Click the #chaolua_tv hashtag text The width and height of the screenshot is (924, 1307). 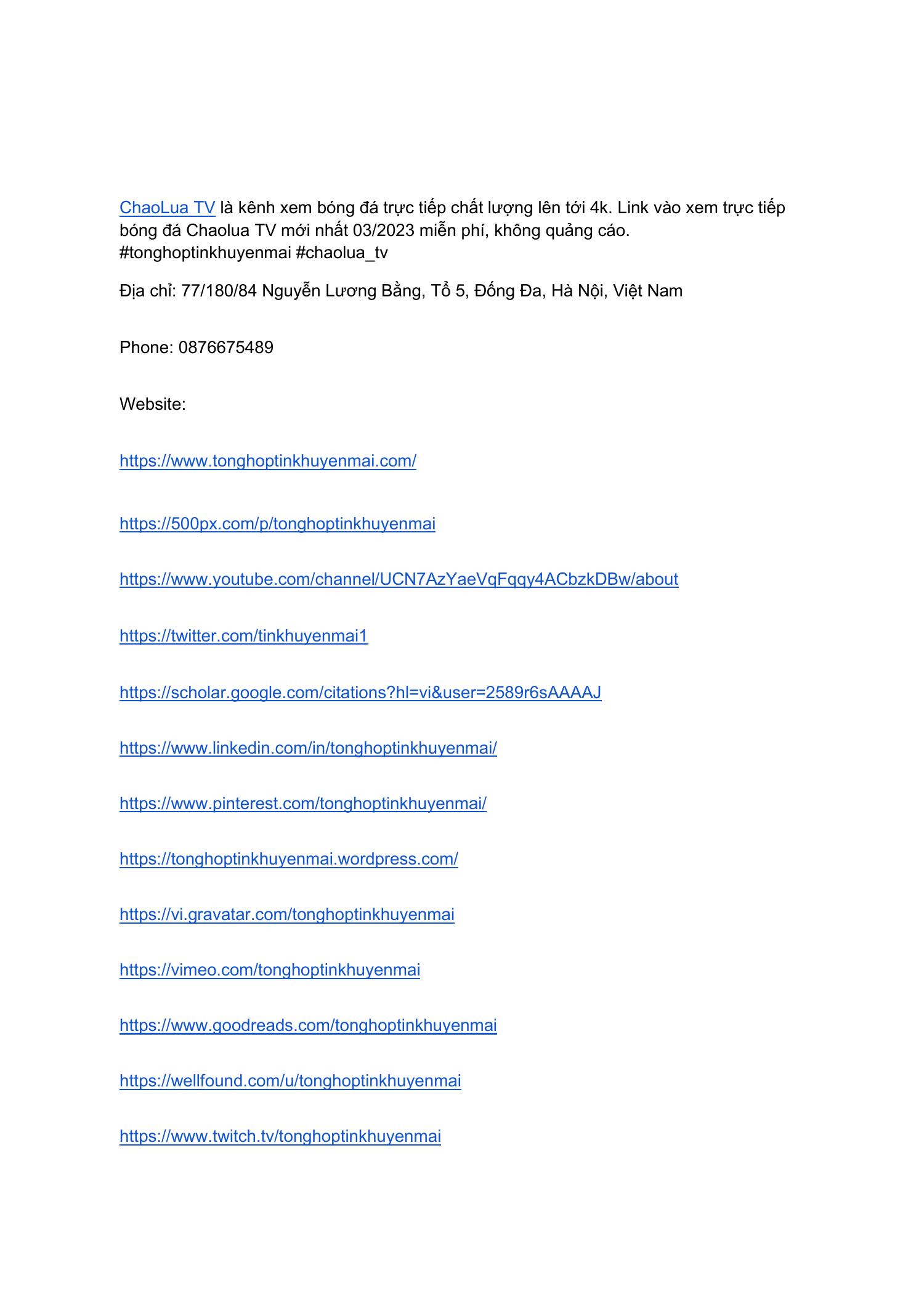tap(342, 253)
